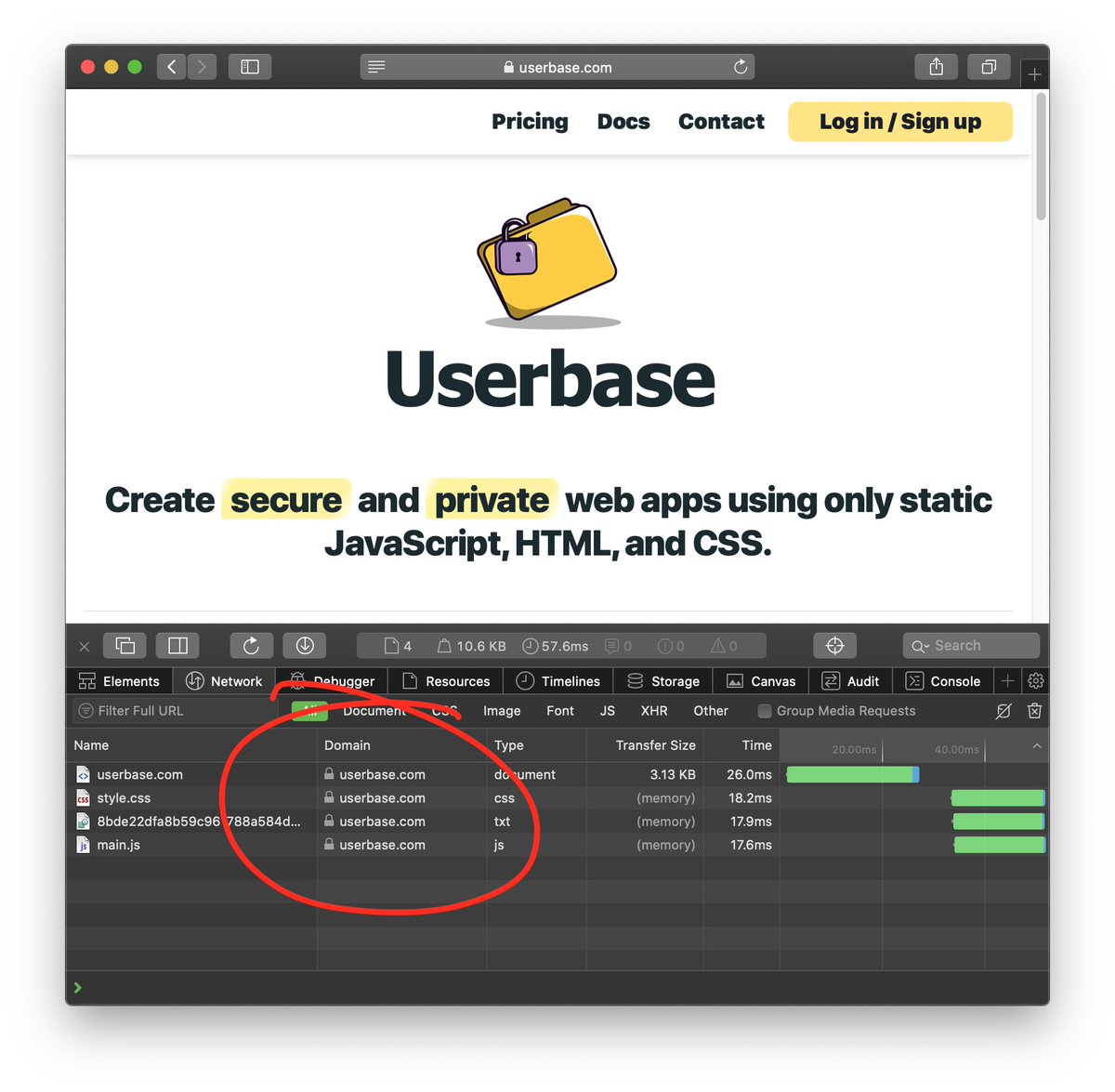This screenshot has width=1115, height=1092.
Task: Close Web Inspector with X icon
Action: (85, 646)
